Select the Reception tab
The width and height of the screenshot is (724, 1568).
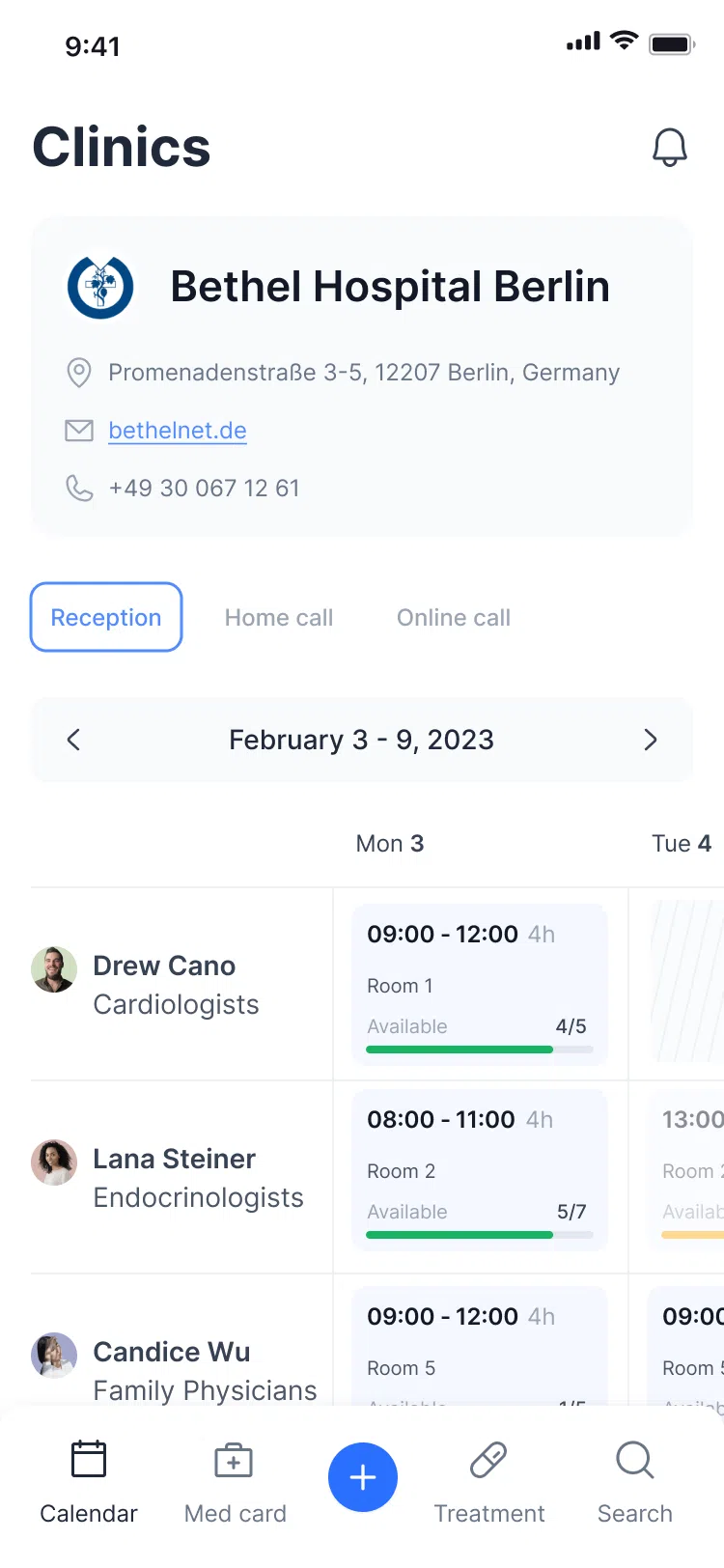click(x=106, y=617)
